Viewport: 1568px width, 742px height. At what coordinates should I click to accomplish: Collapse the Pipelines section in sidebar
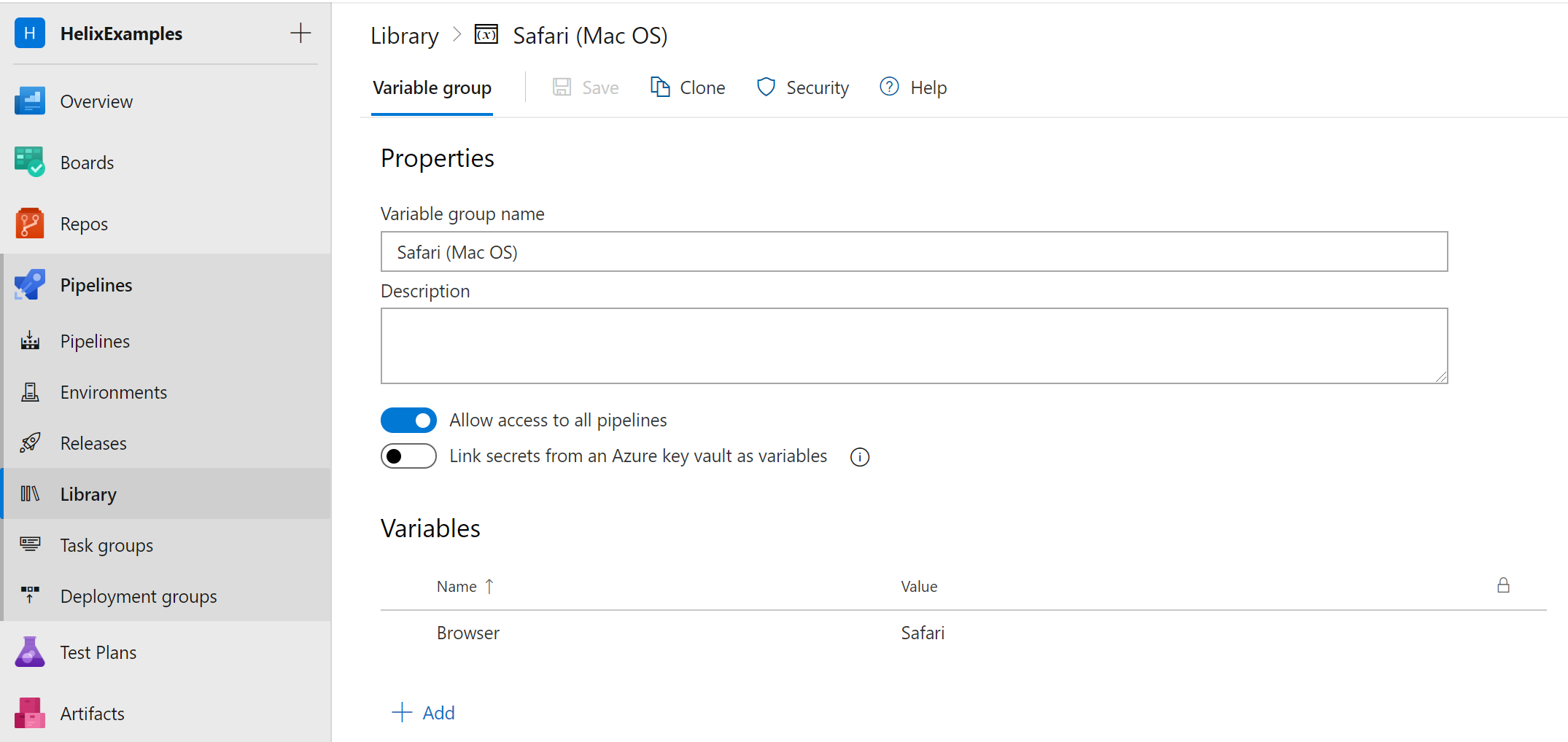pos(96,285)
